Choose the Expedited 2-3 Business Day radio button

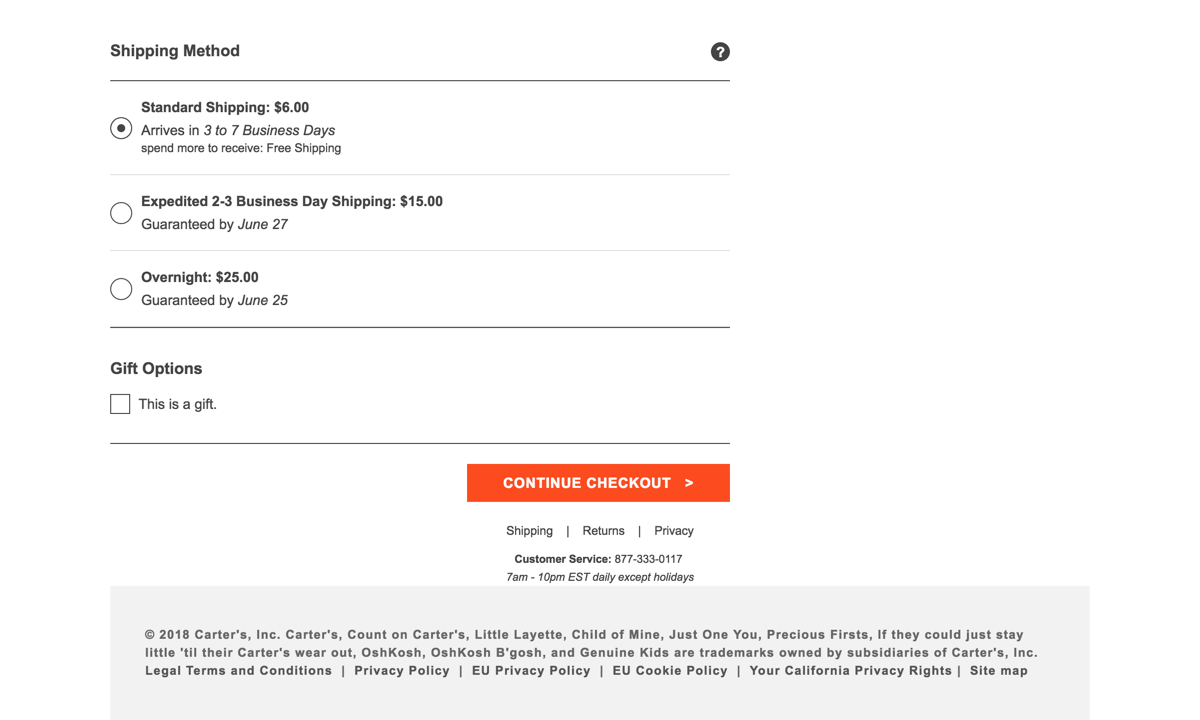coord(121,213)
